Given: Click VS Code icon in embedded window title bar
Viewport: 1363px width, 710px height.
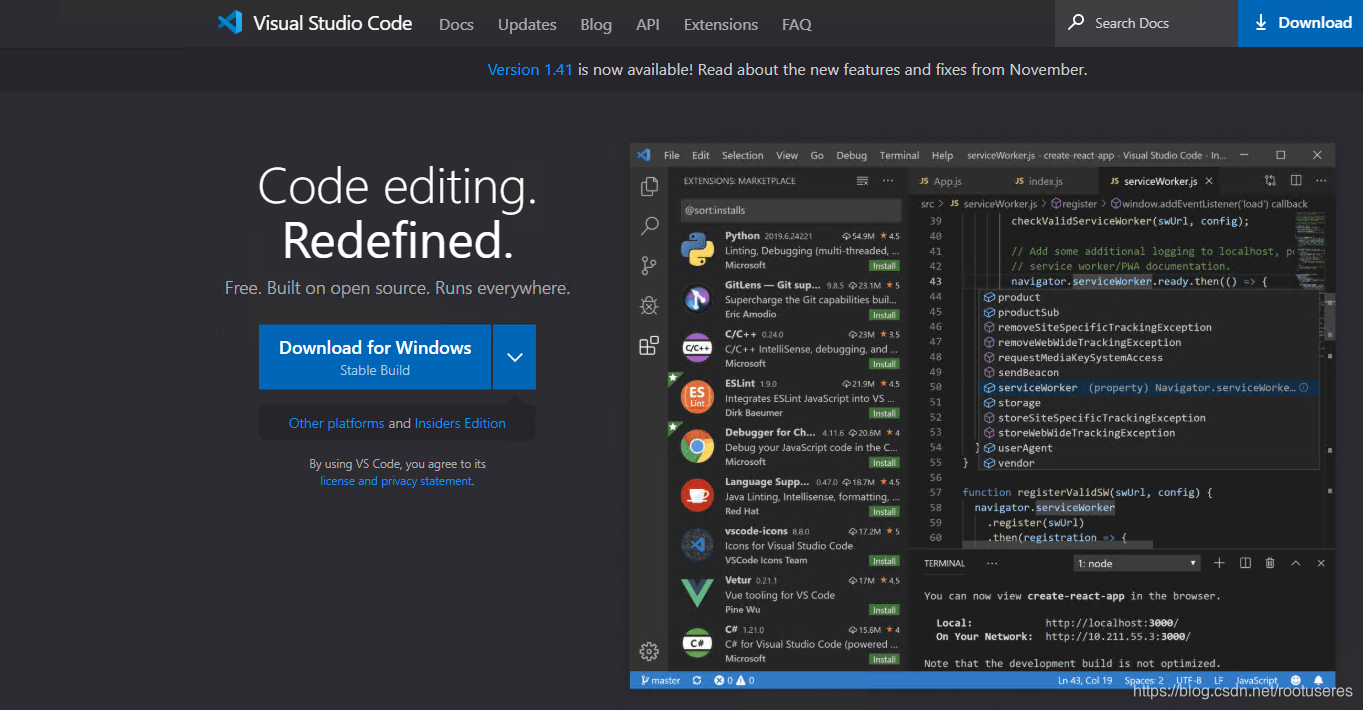Looking at the screenshot, I should point(644,155).
